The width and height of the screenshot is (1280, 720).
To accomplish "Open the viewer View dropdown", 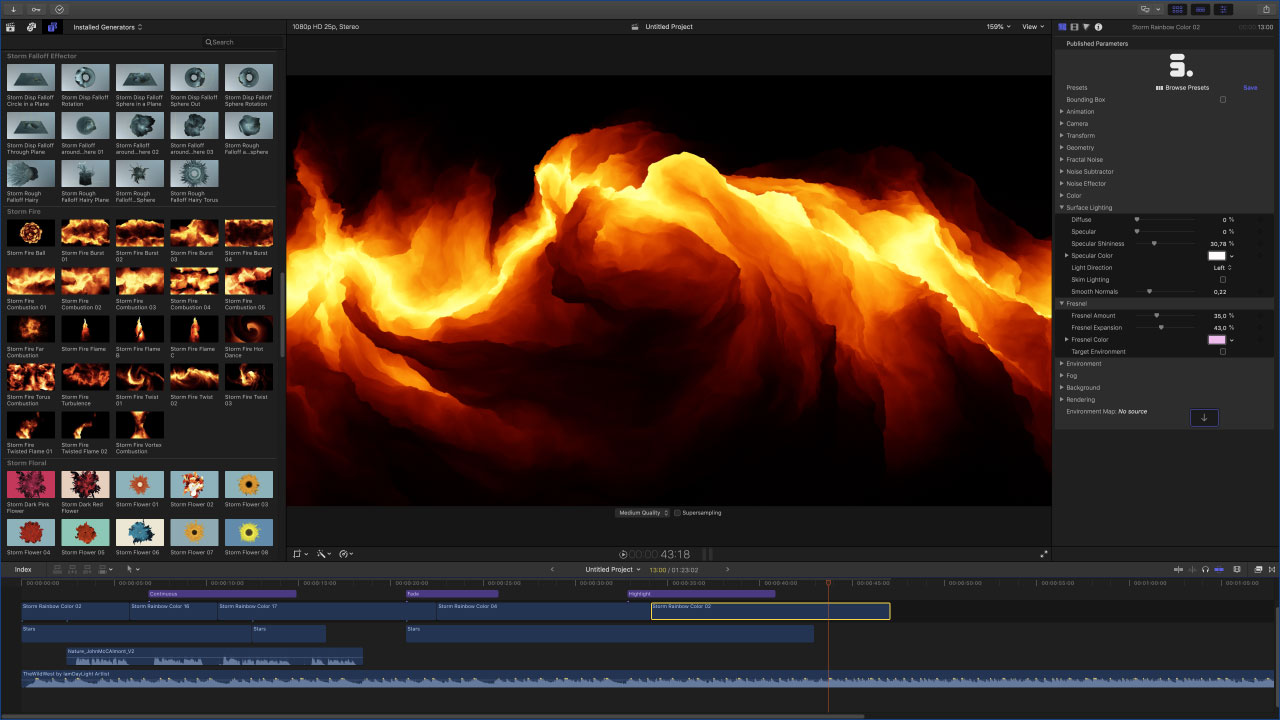I will pyautogui.click(x=1033, y=27).
